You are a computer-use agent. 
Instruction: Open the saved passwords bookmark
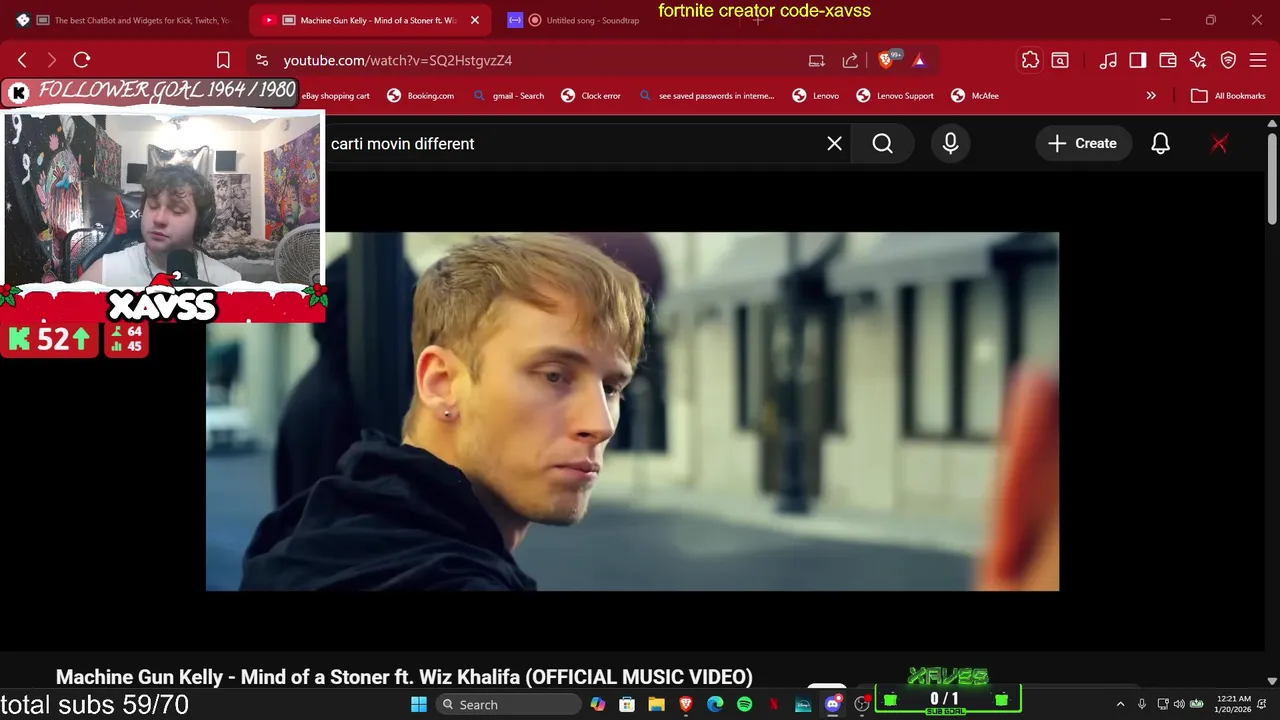(x=707, y=96)
